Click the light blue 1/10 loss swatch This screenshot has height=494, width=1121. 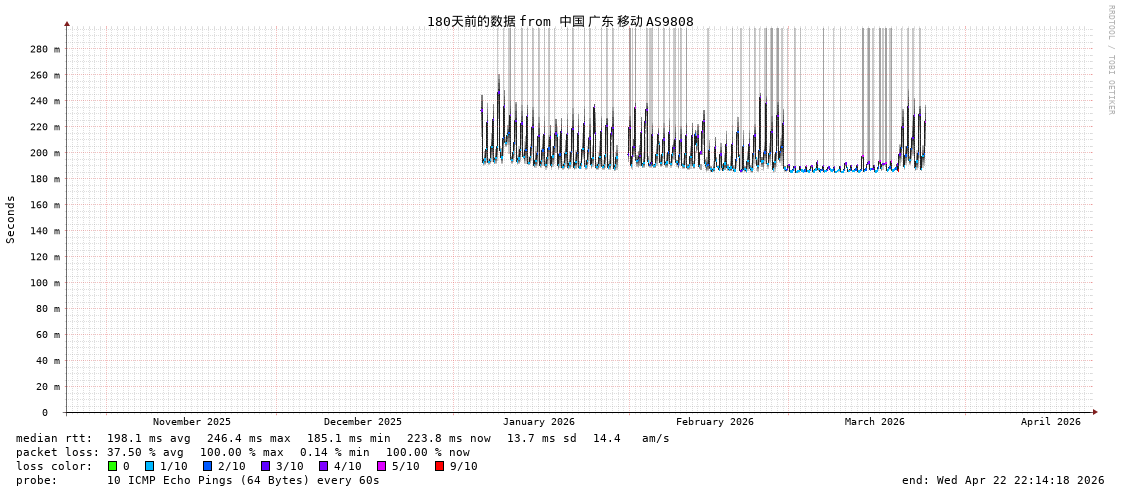150,466
